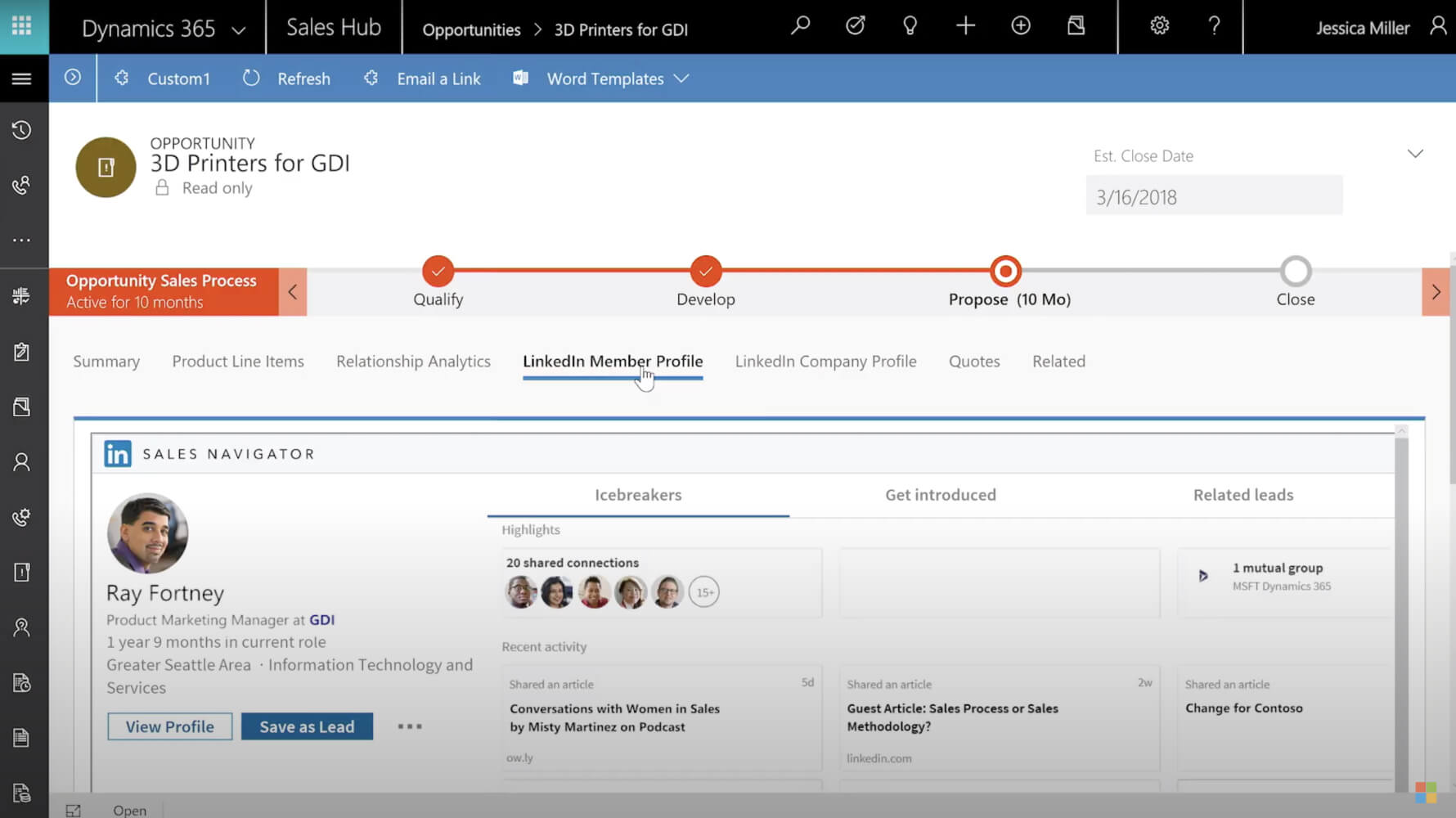This screenshot has width=1456, height=818.
Task: Open the task flow checkmark icon
Action: (856, 26)
